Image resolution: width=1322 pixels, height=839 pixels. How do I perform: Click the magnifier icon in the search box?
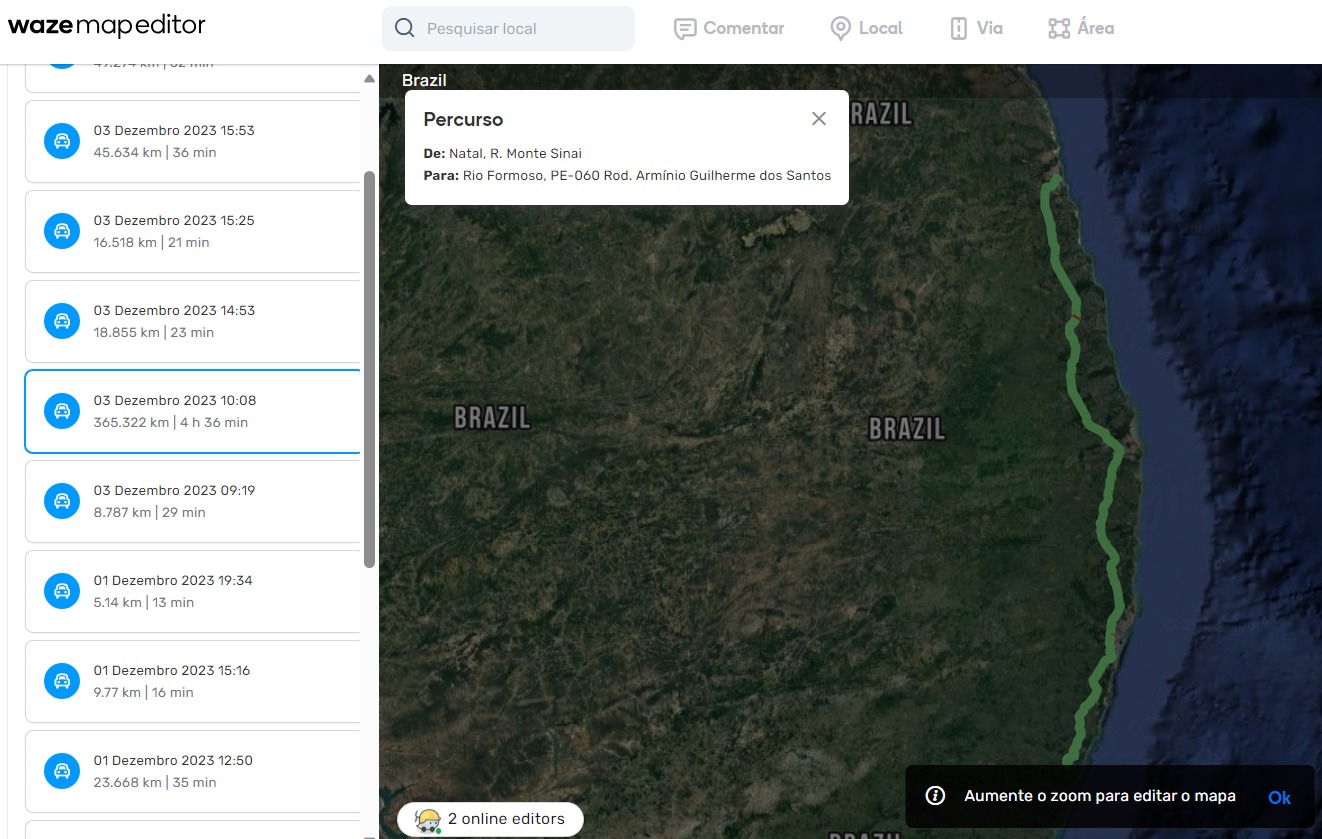point(404,28)
